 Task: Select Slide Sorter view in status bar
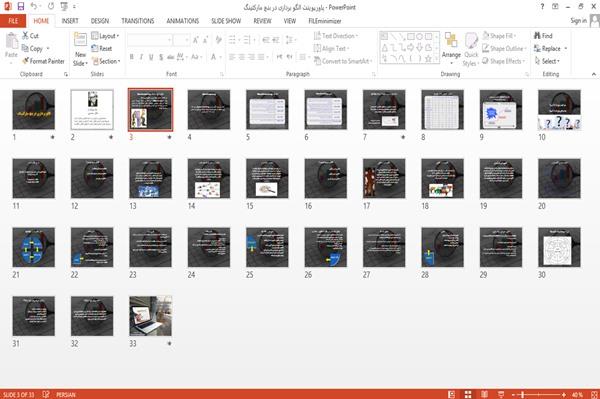click(x=468, y=394)
